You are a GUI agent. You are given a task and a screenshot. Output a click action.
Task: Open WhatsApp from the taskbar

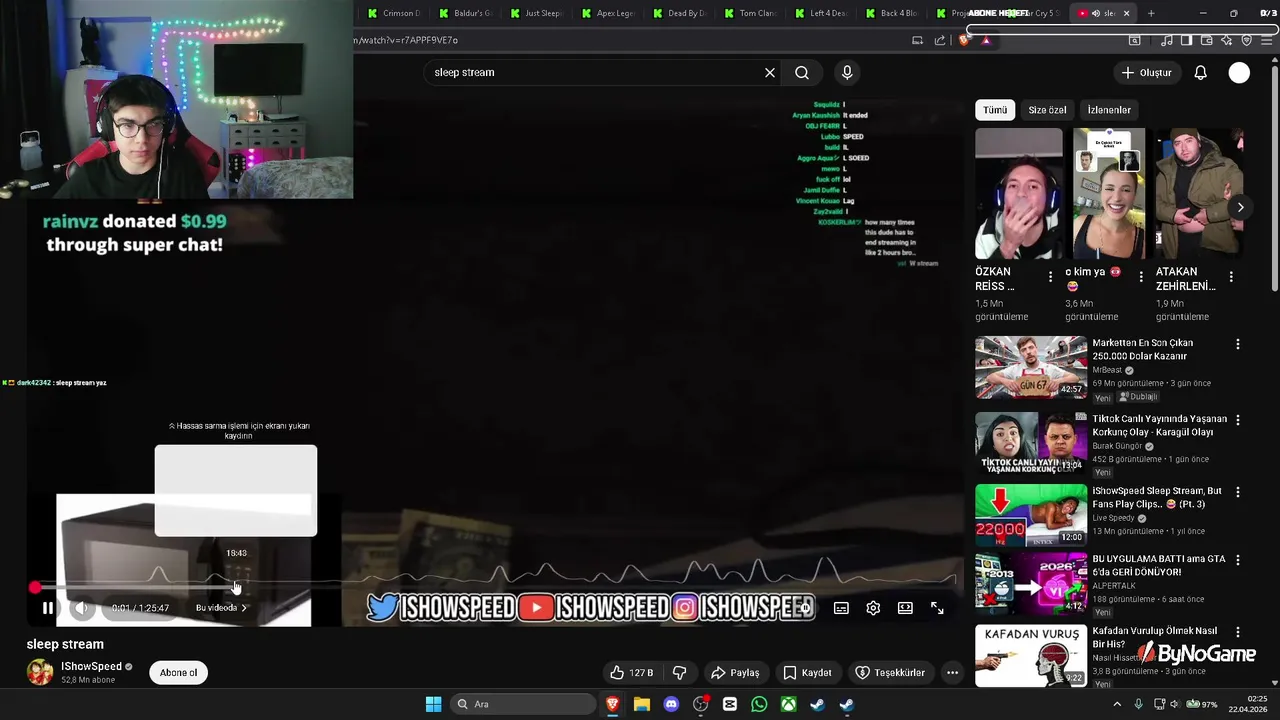coord(759,704)
